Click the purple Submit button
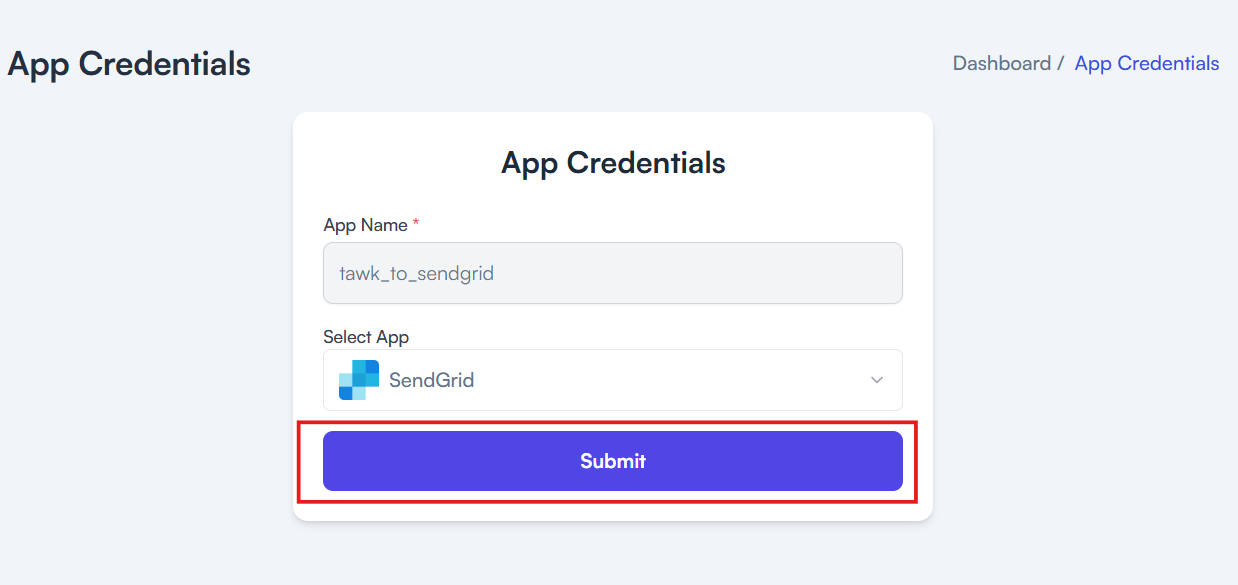 [613, 461]
